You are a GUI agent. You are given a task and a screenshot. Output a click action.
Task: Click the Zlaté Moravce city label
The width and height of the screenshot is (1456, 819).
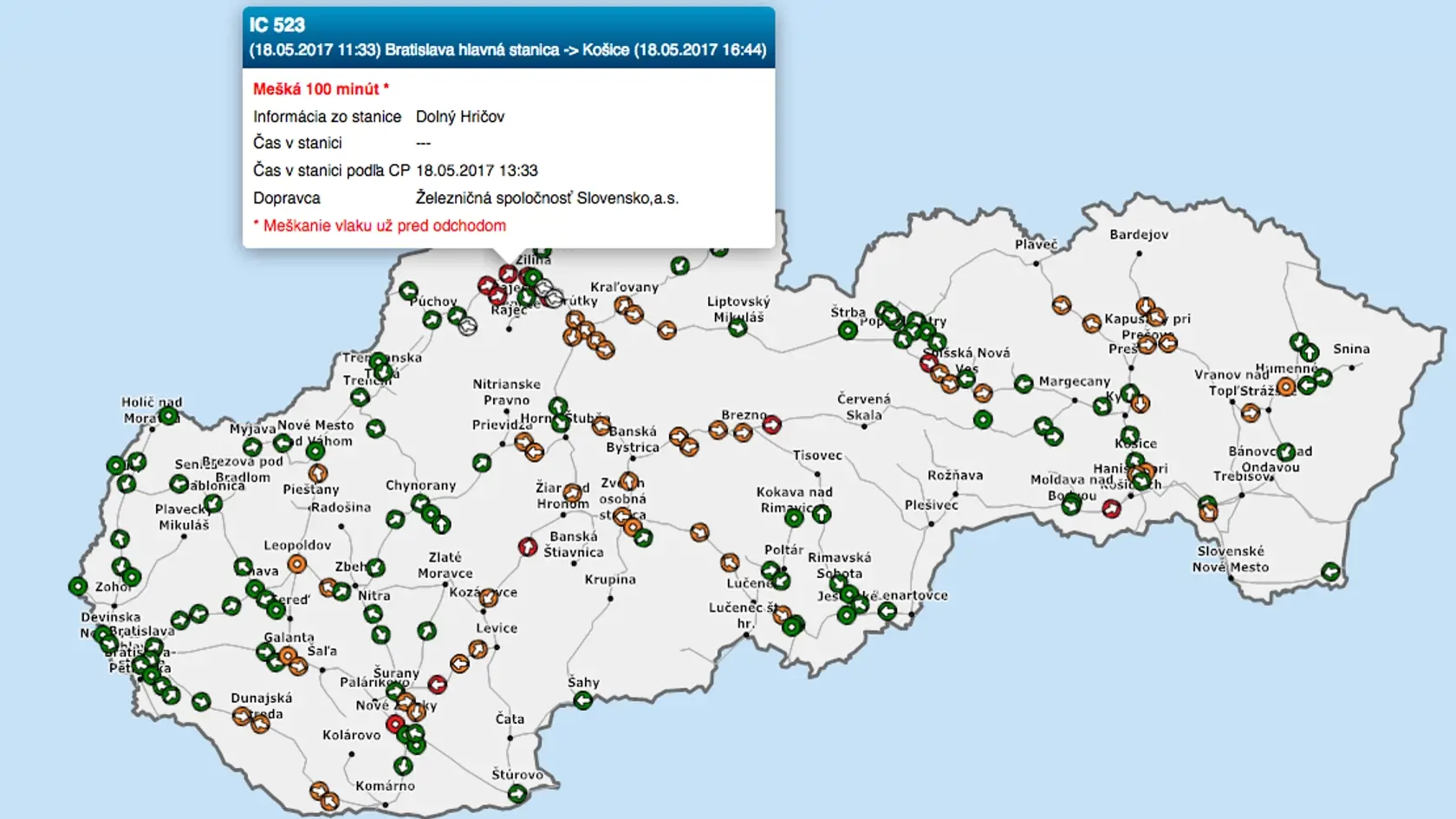(445, 566)
